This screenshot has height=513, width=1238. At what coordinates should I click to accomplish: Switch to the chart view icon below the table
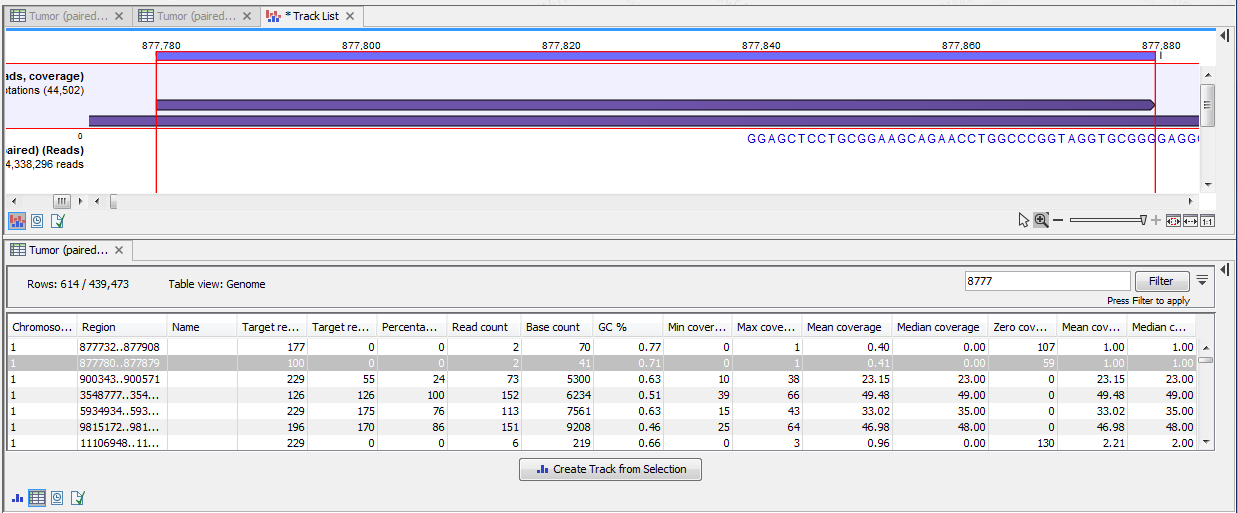coord(17,497)
